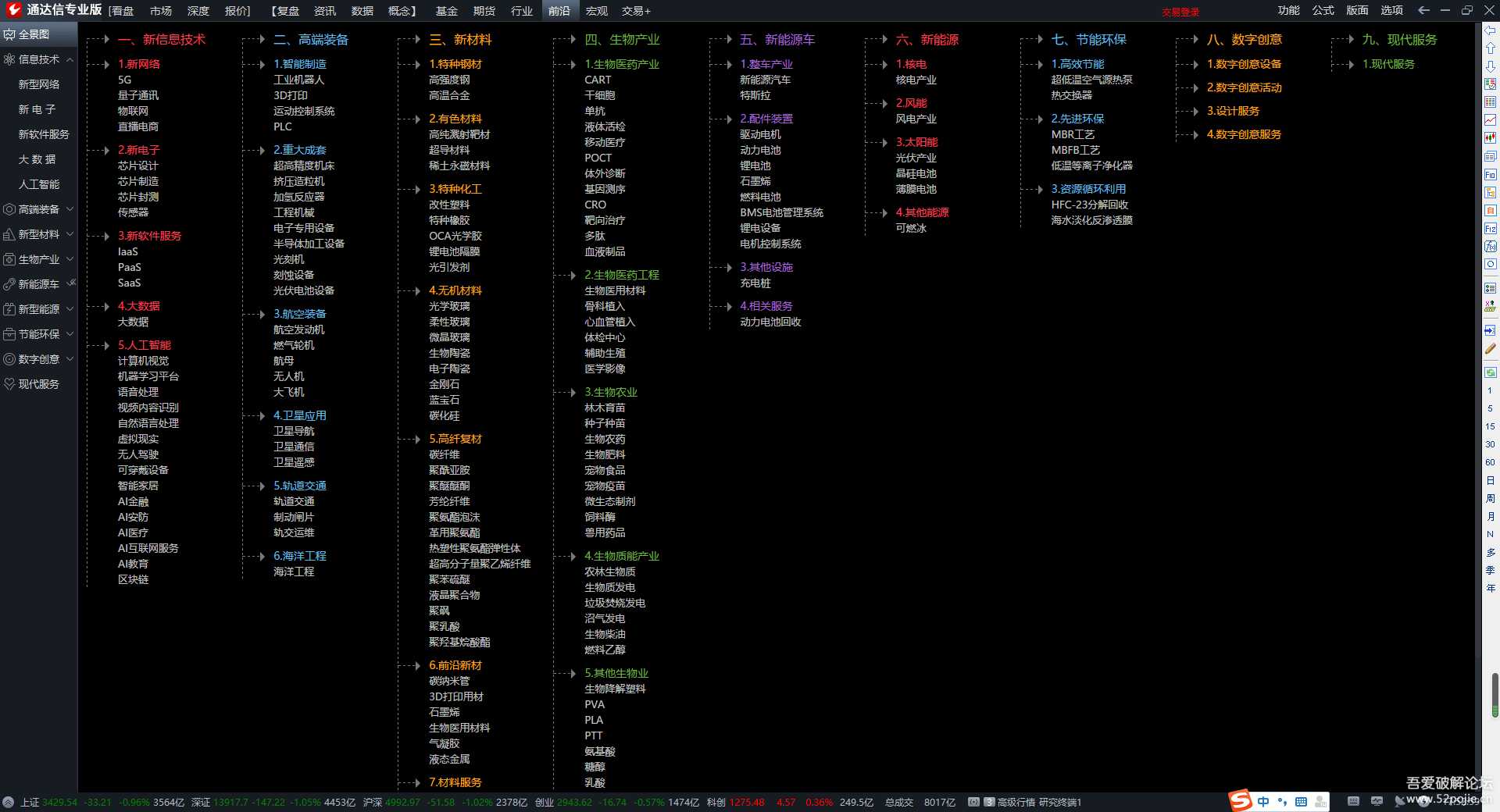
Task: Toggle Sogou Chinese/English input mode
Action: coord(1262,801)
